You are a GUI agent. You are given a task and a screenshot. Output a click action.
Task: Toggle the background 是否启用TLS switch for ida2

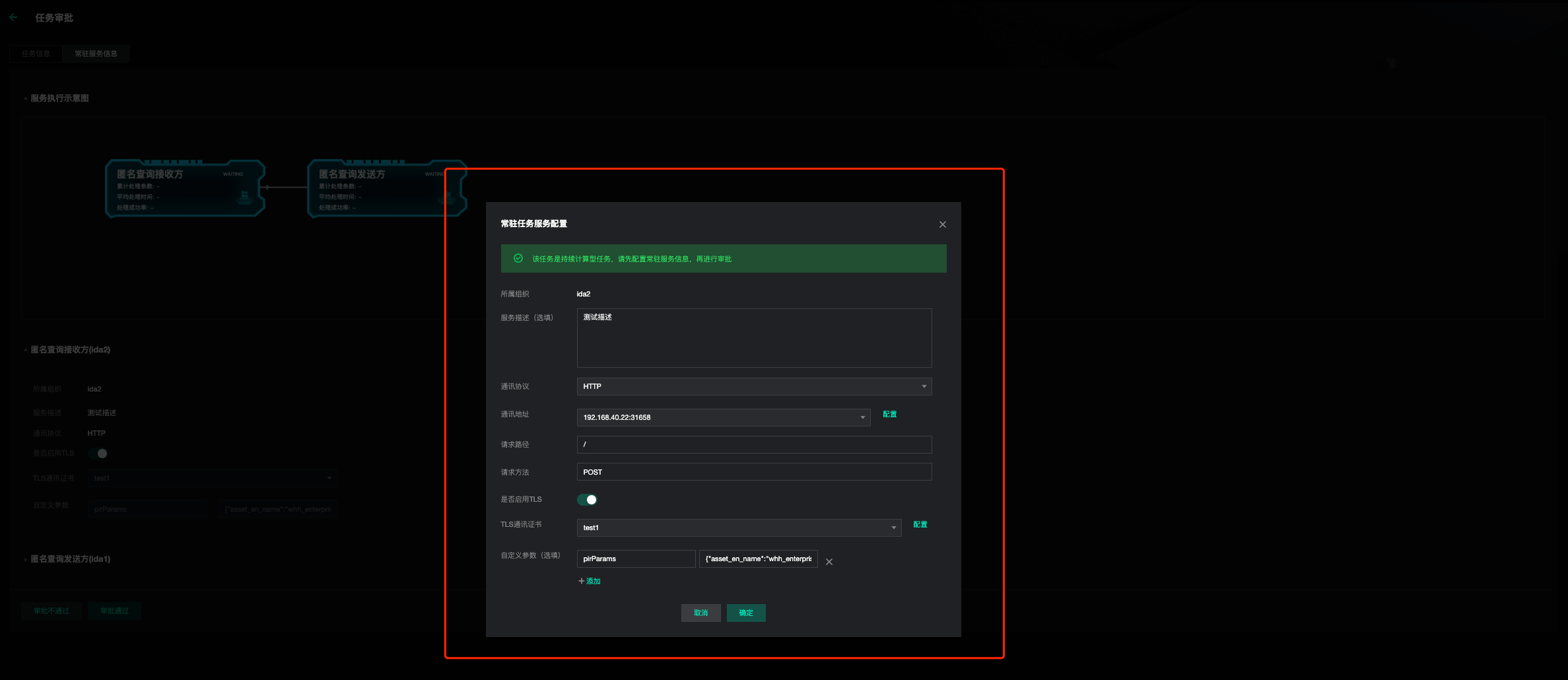98,454
